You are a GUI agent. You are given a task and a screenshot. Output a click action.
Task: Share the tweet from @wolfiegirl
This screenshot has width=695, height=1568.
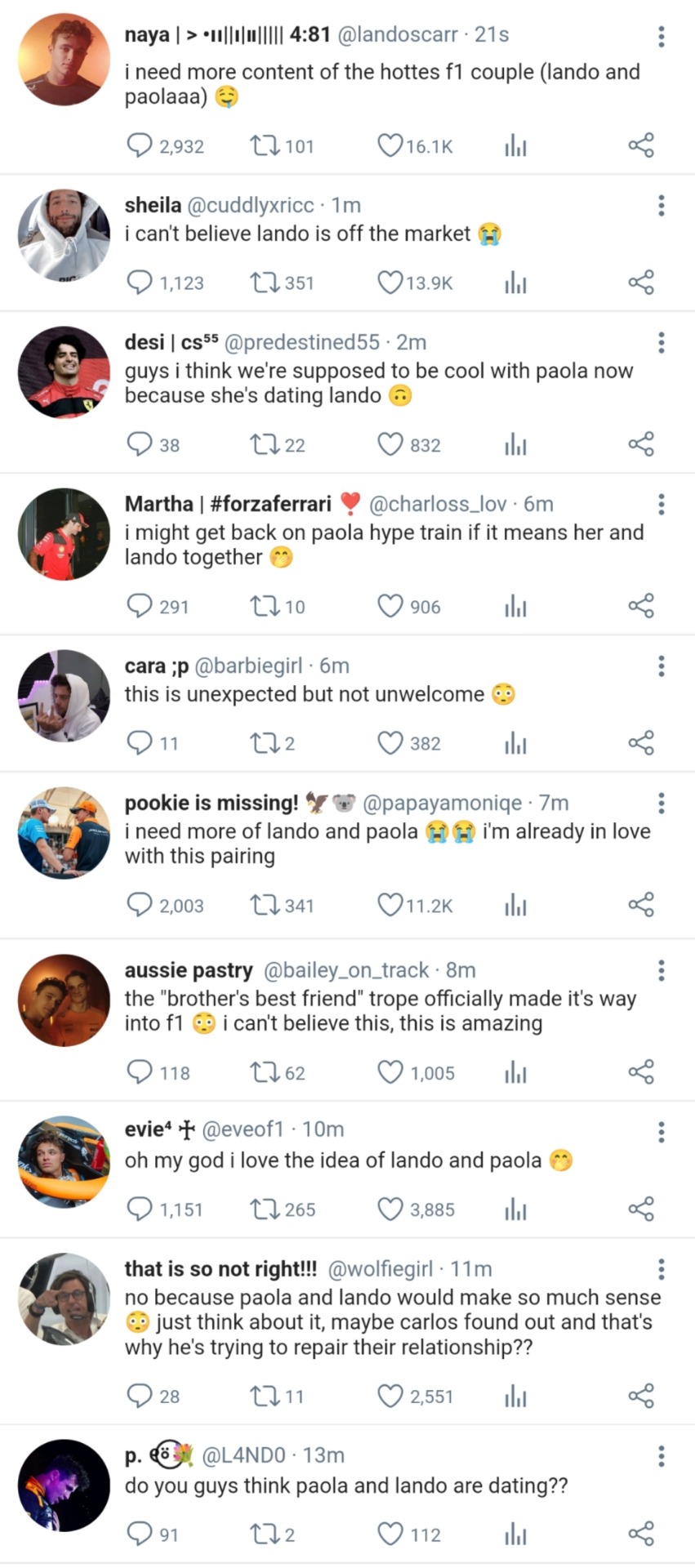click(641, 1396)
